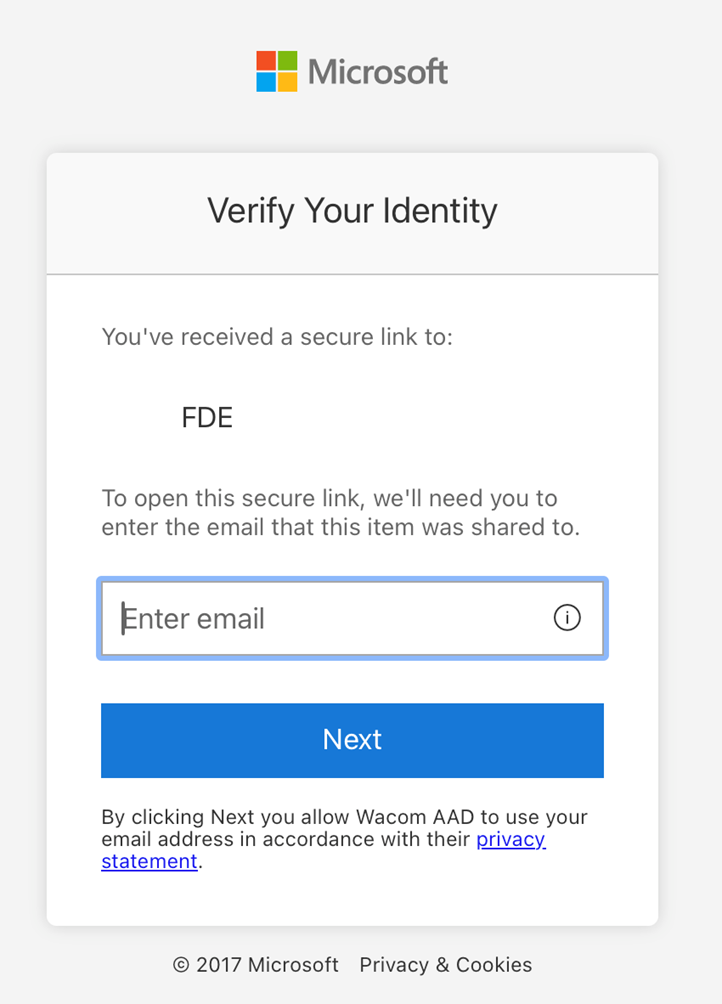The height and width of the screenshot is (1004, 722).
Task: Click the © 2017 Microsoft footer text
Action: tap(255, 964)
